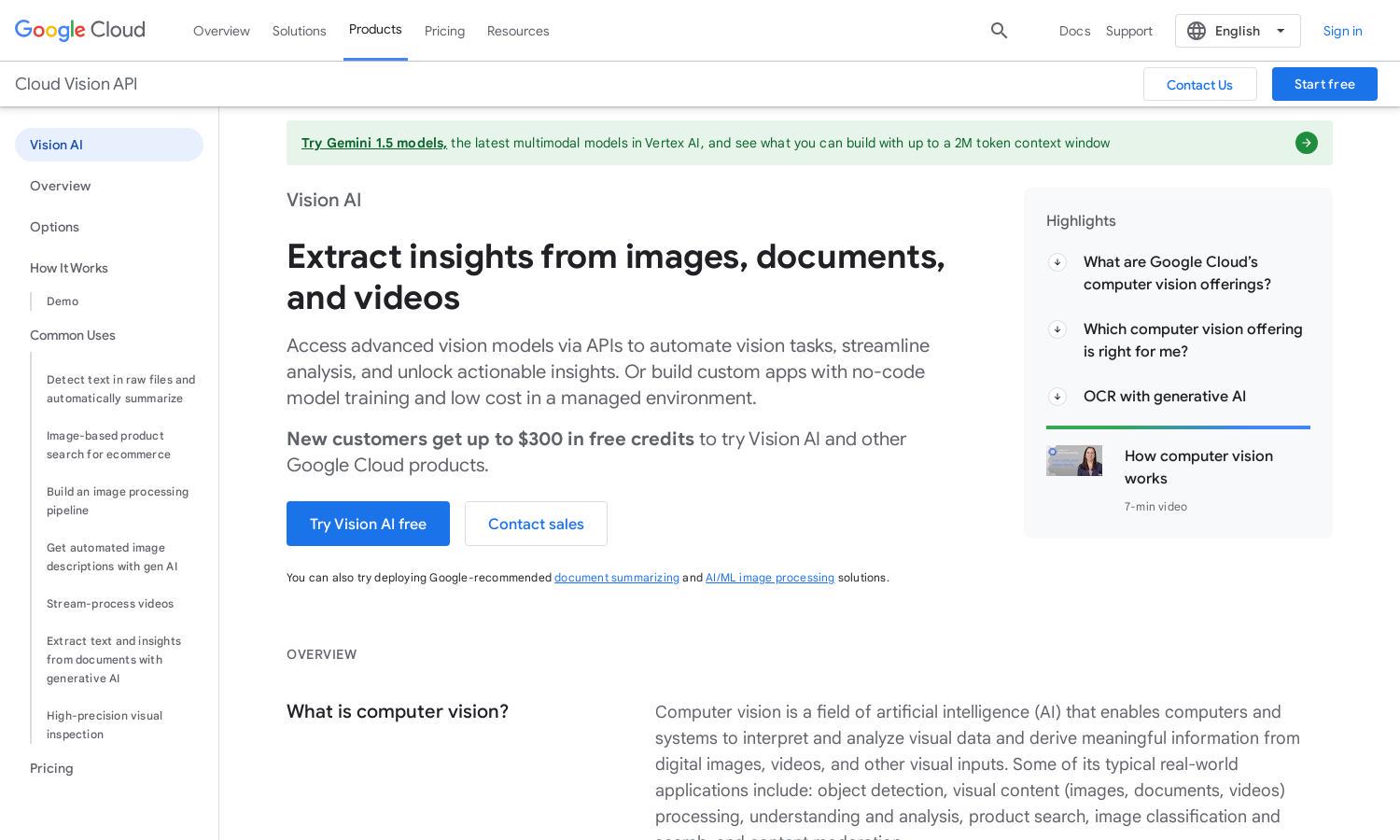Click the Start free button
The height and width of the screenshot is (840, 1400).
click(x=1324, y=84)
